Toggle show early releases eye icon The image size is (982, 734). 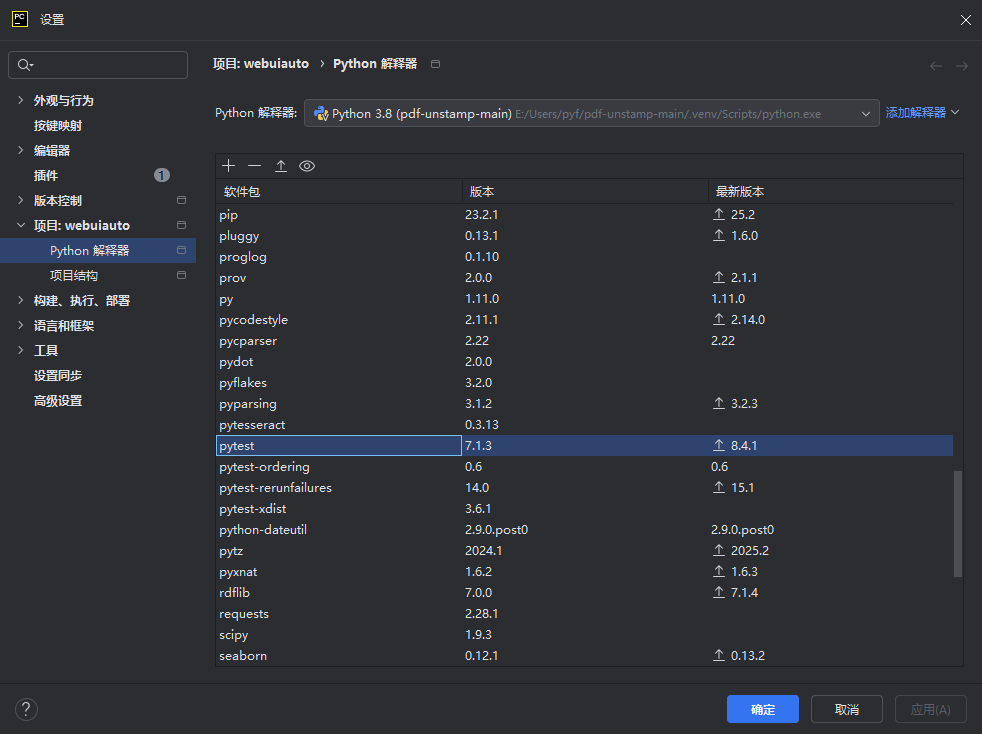(x=307, y=166)
